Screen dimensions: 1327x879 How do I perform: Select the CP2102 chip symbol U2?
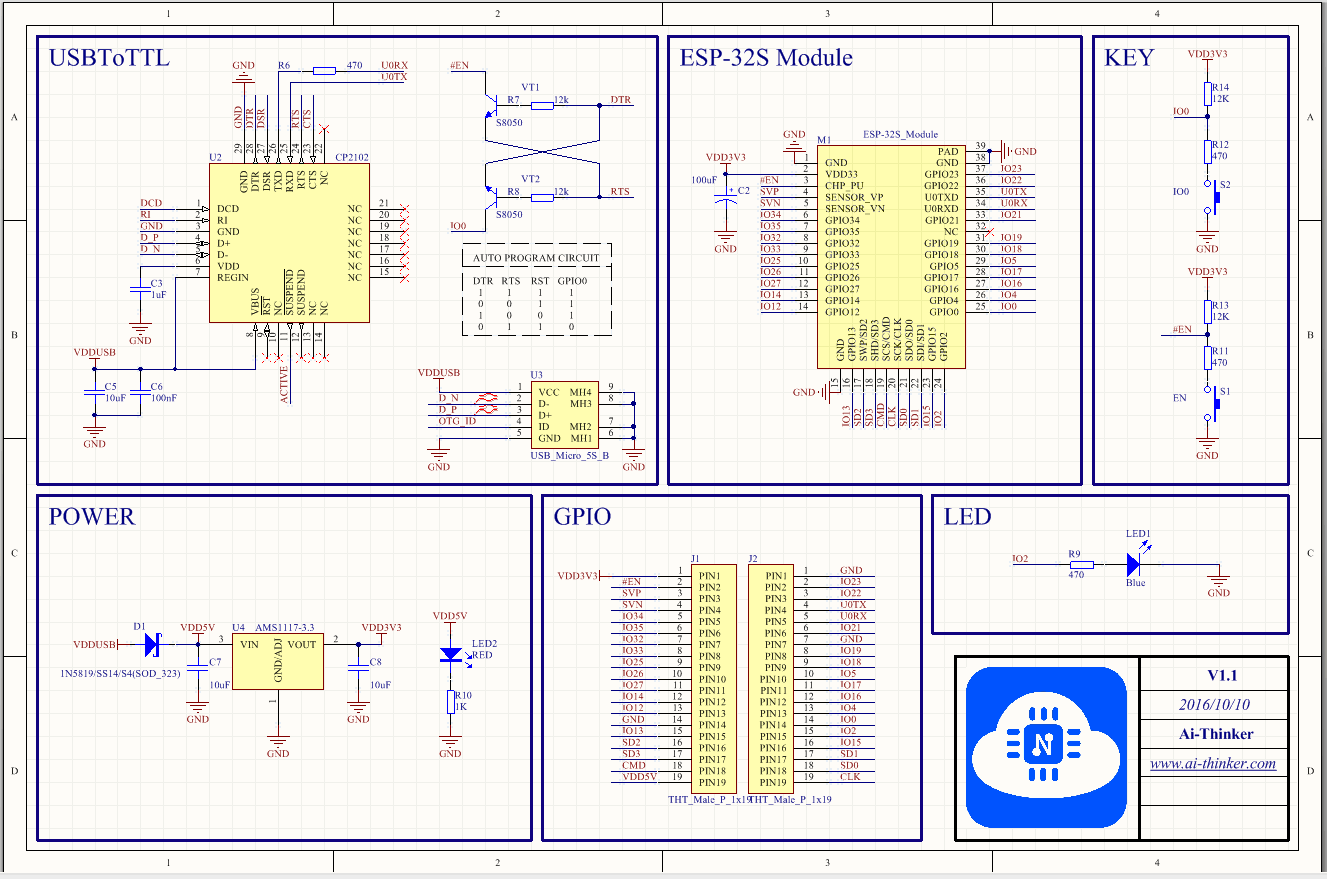click(x=288, y=240)
